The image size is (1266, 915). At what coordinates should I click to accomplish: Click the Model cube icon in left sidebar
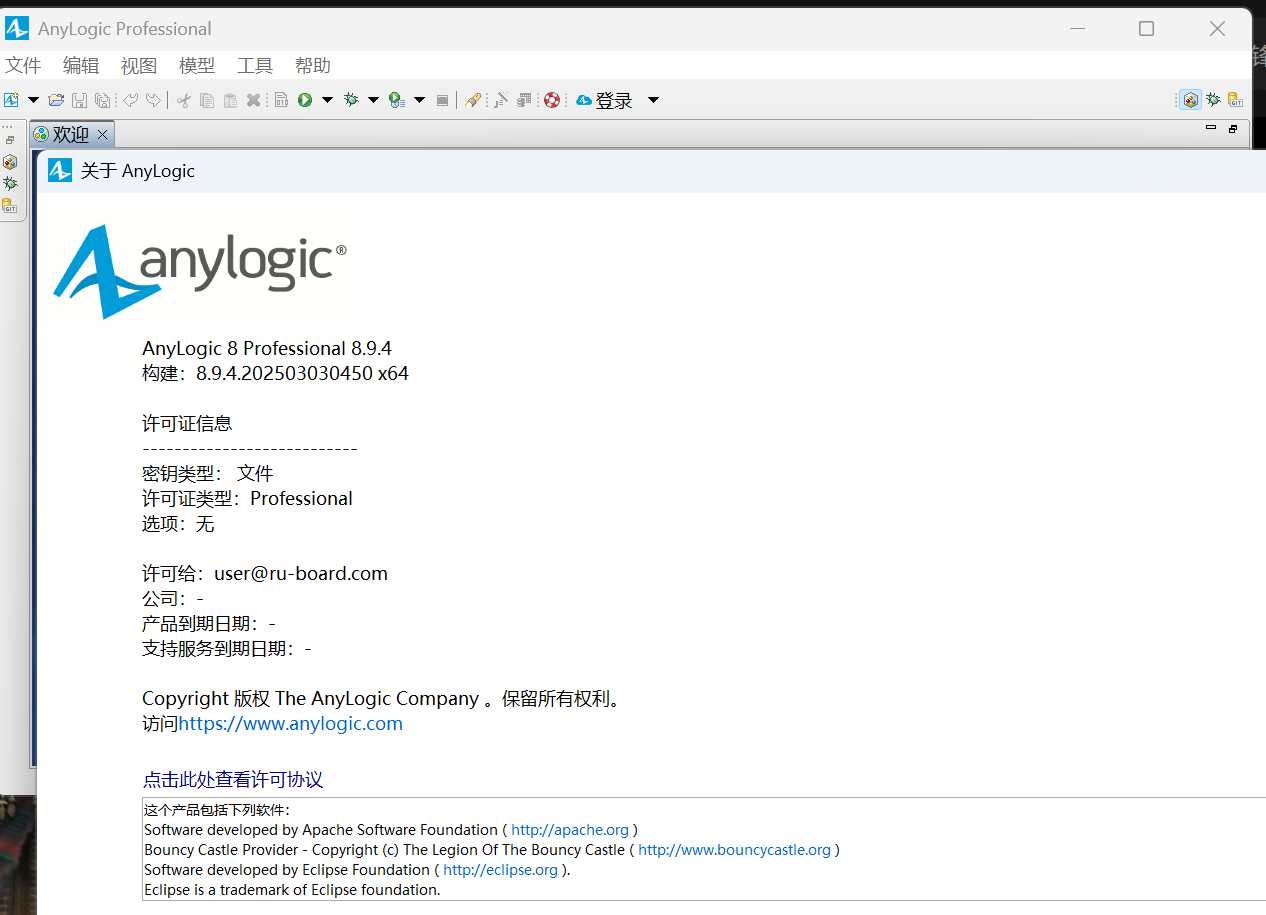[10, 161]
